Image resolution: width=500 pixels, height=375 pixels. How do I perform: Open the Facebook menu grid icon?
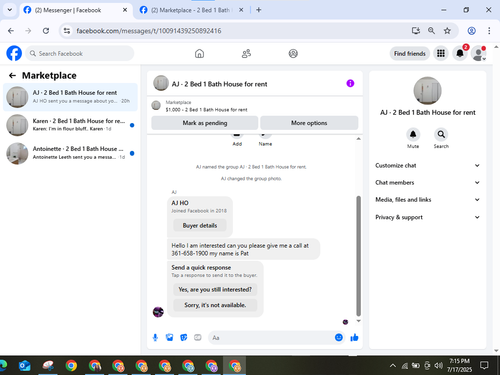(441, 53)
